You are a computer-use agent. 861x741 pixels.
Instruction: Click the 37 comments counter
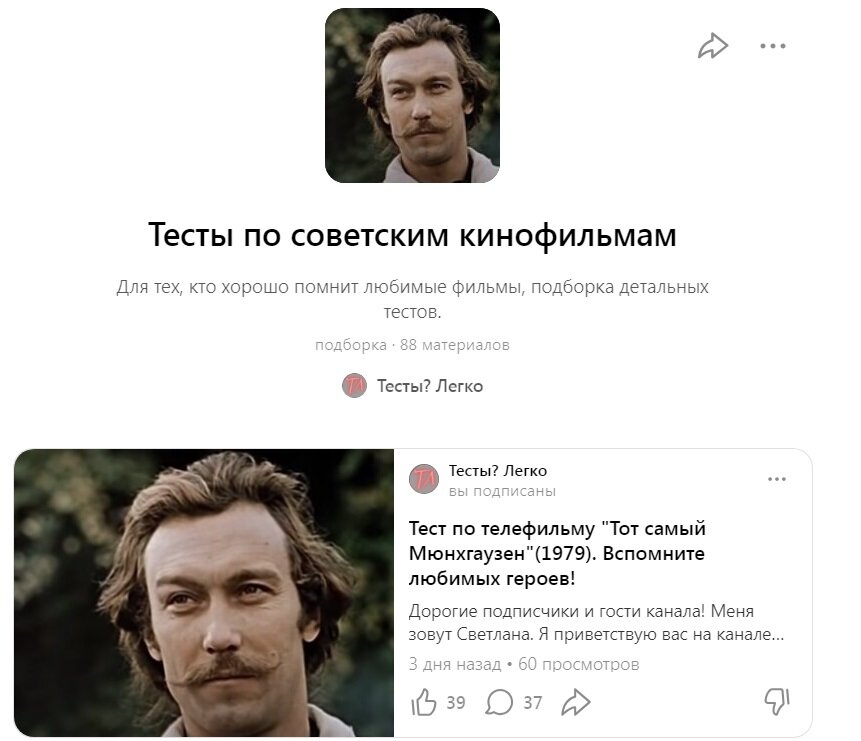[532, 703]
